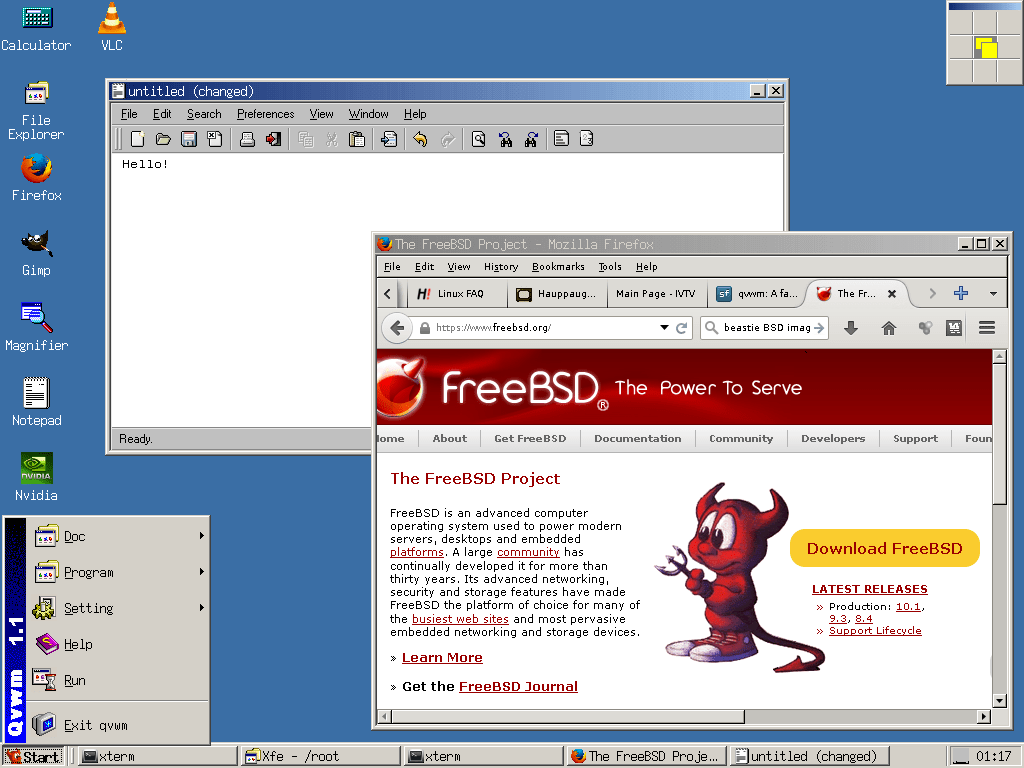Screen dimensions: 1024x768
Task: Launch Calculator from the desktop
Action: [x=37, y=28]
